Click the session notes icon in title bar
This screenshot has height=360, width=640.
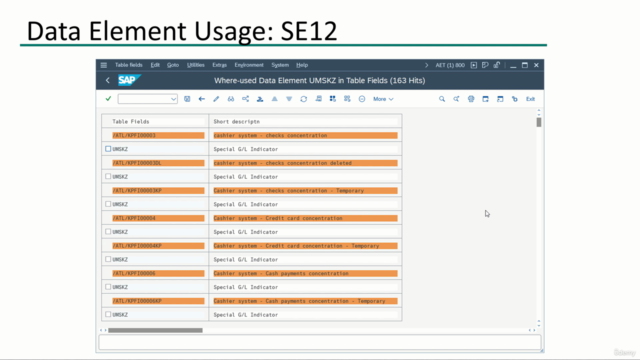coord(485,65)
